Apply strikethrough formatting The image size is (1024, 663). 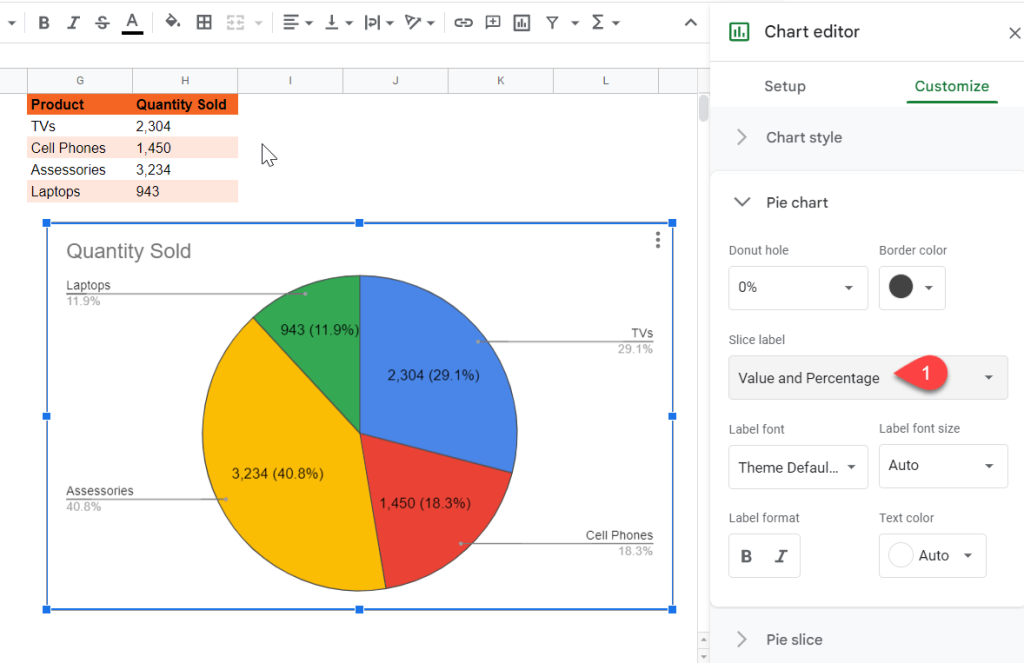(101, 21)
